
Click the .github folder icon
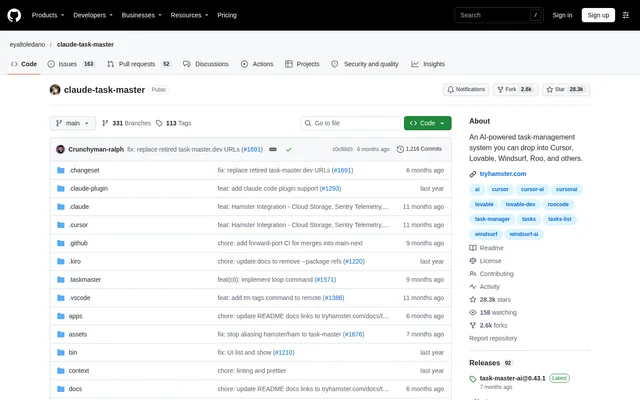point(61,243)
